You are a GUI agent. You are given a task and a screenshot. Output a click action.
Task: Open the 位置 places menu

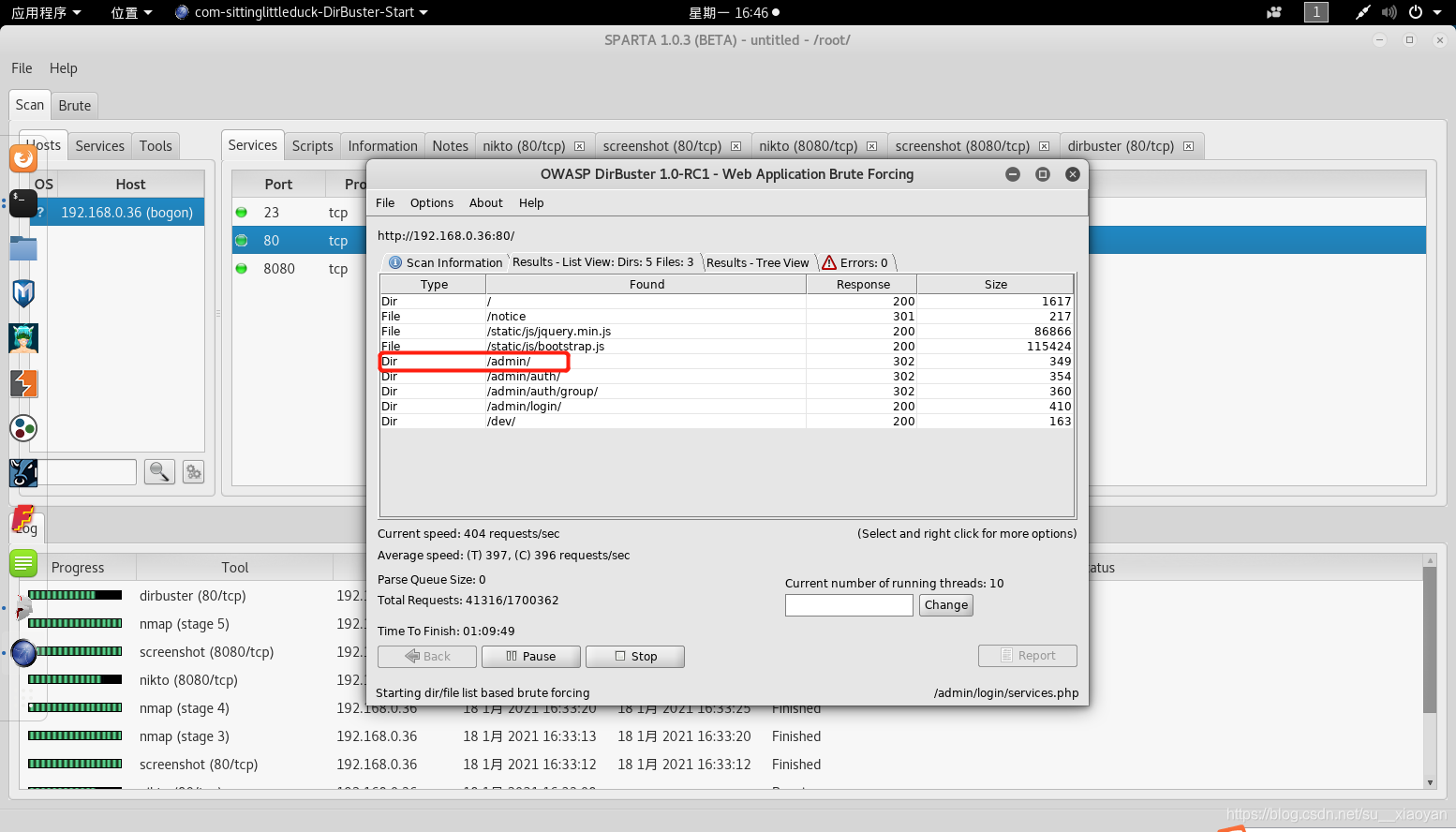[131, 12]
